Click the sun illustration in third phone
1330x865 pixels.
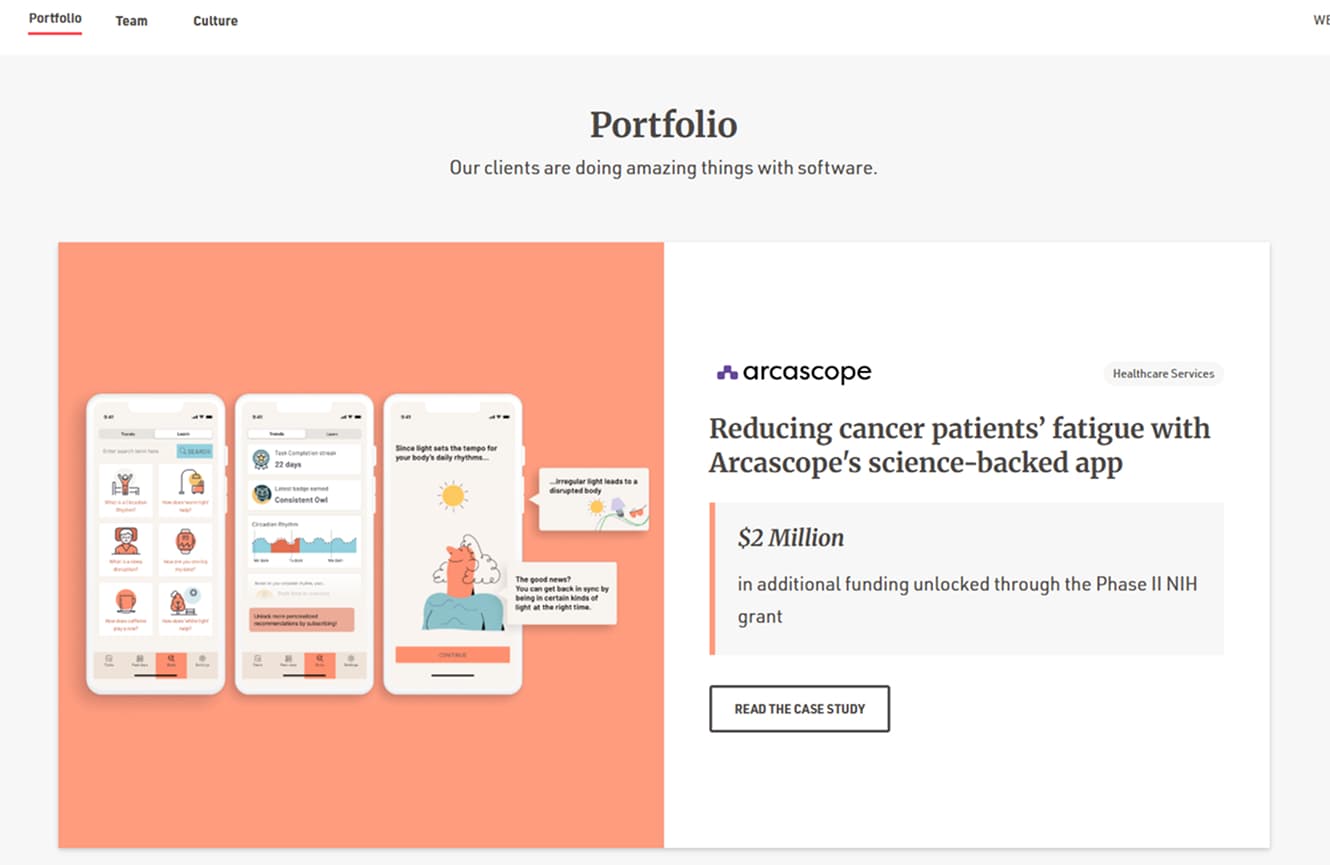453,495
